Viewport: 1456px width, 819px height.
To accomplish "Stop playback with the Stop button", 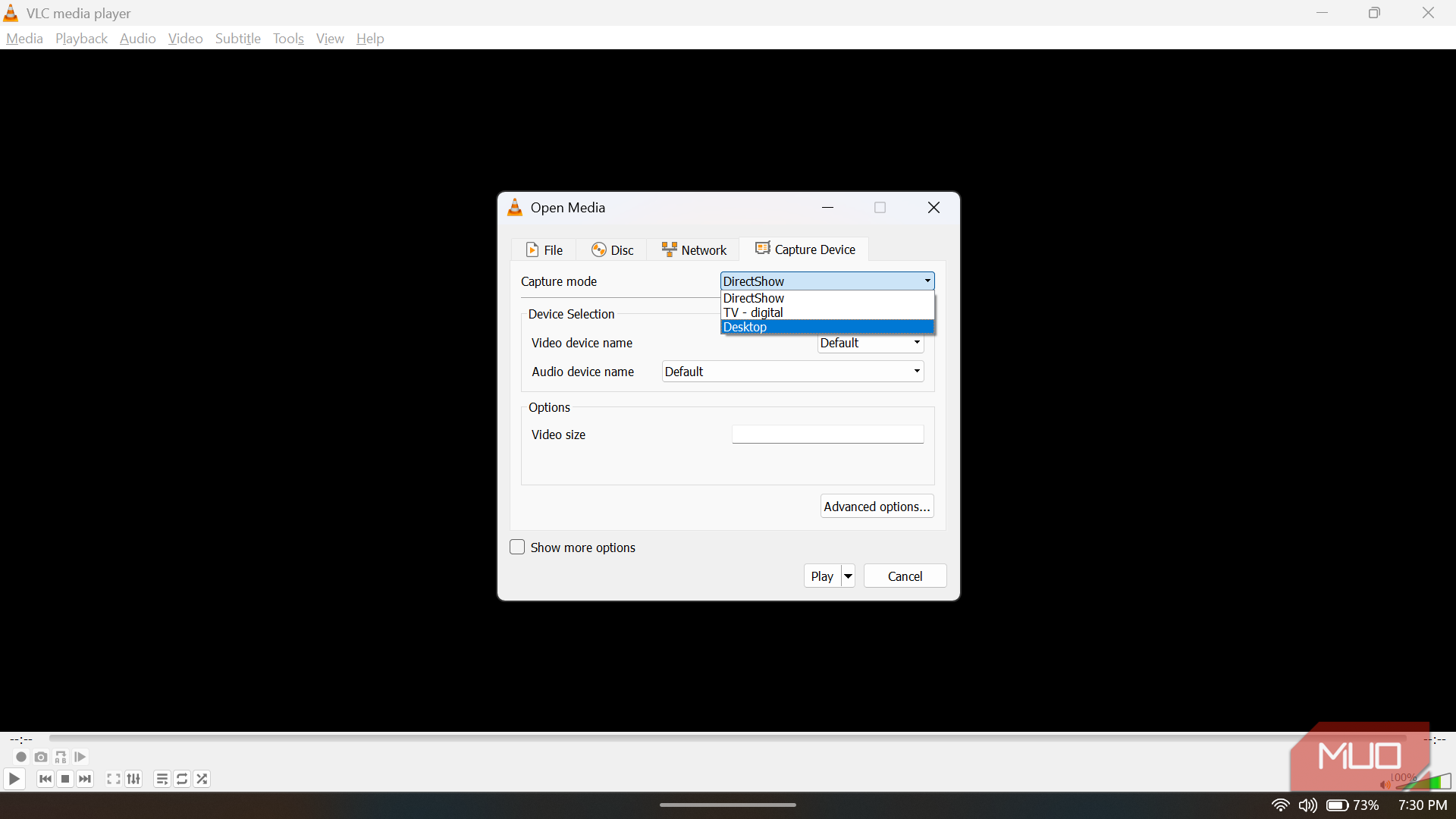I will [65, 779].
